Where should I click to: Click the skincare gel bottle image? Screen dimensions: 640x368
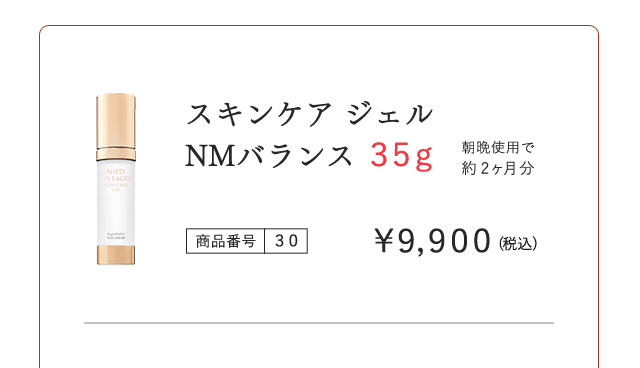(x=116, y=179)
